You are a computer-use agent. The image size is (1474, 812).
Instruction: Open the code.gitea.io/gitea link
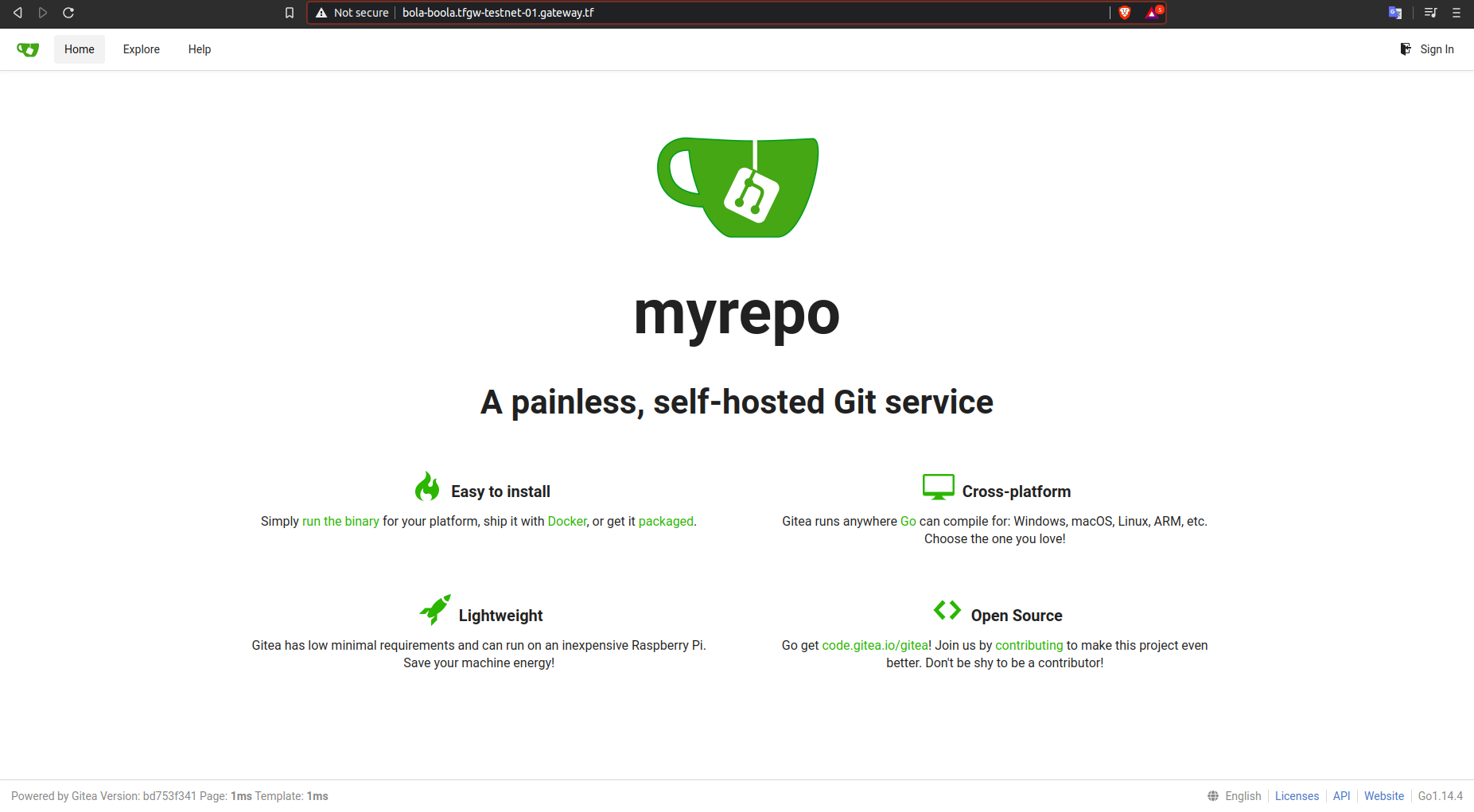[875, 645]
